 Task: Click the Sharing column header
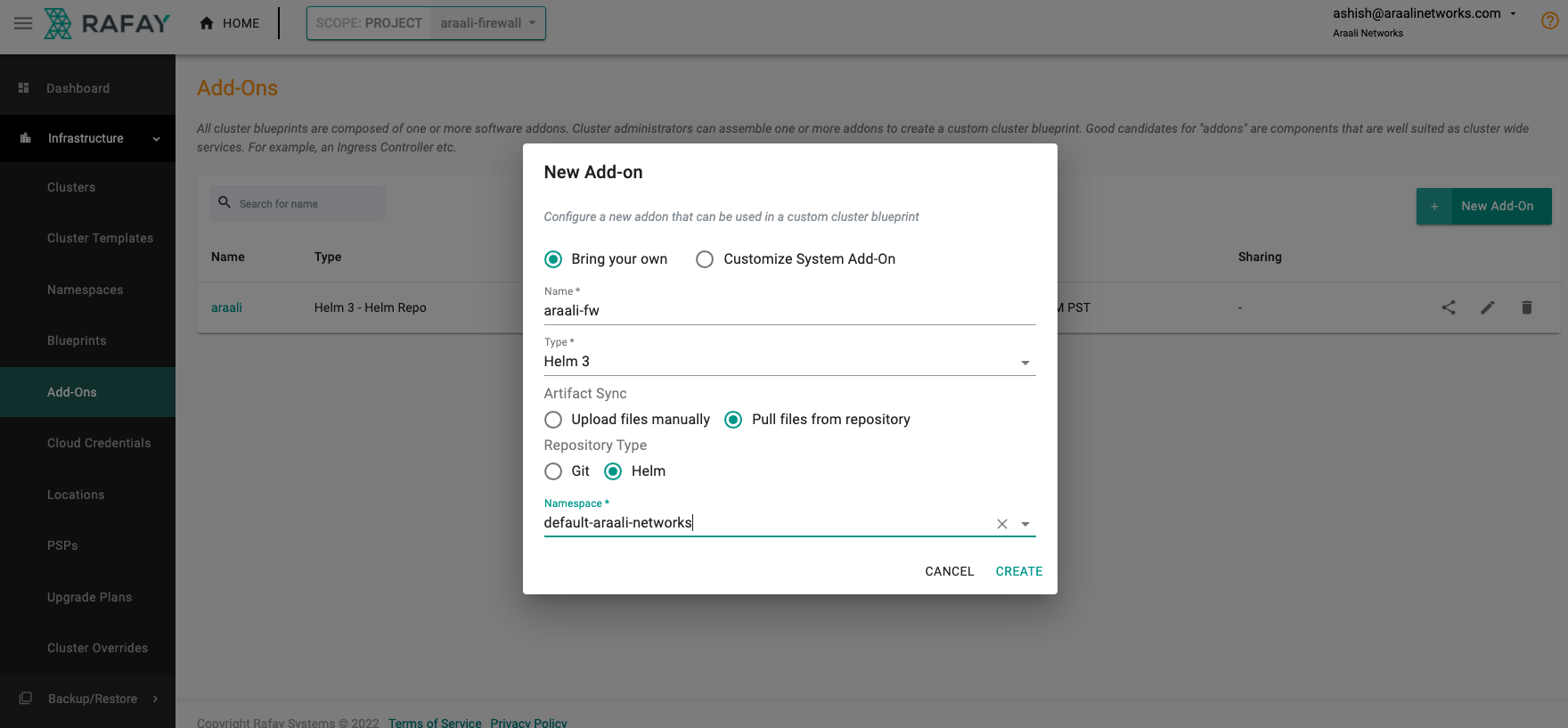[1260, 257]
